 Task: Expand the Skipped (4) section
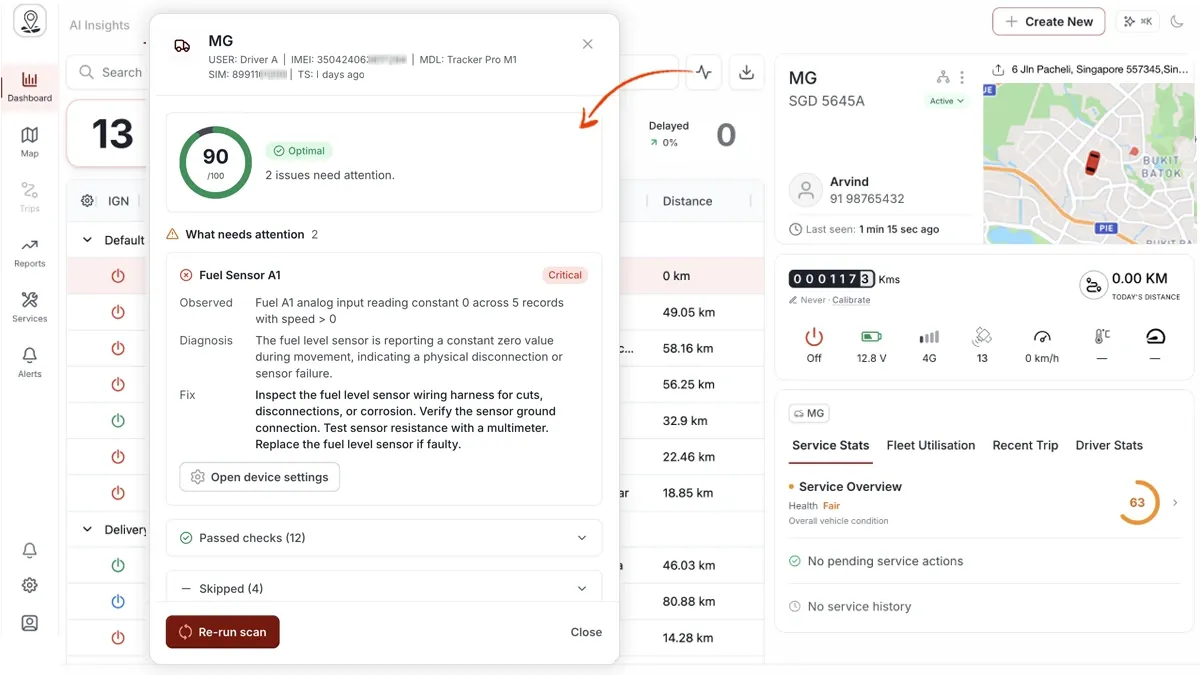(x=384, y=588)
